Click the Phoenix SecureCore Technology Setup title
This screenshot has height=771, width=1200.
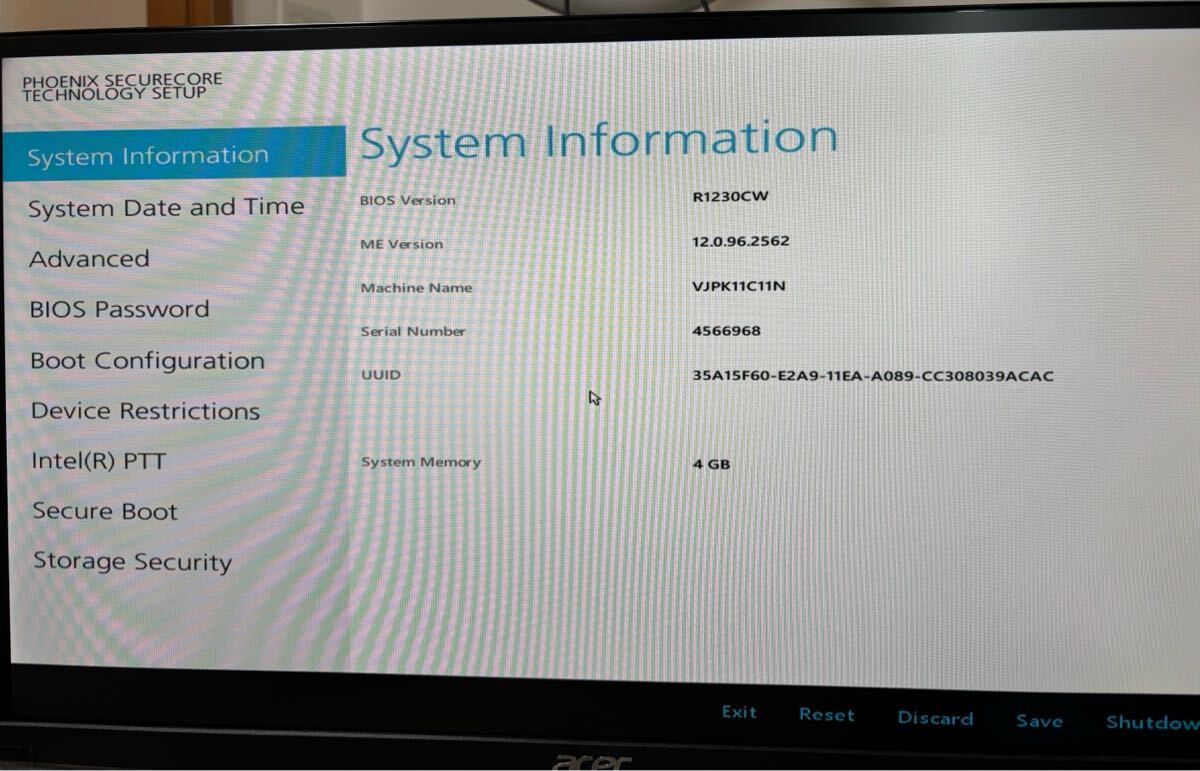coord(122,86)
